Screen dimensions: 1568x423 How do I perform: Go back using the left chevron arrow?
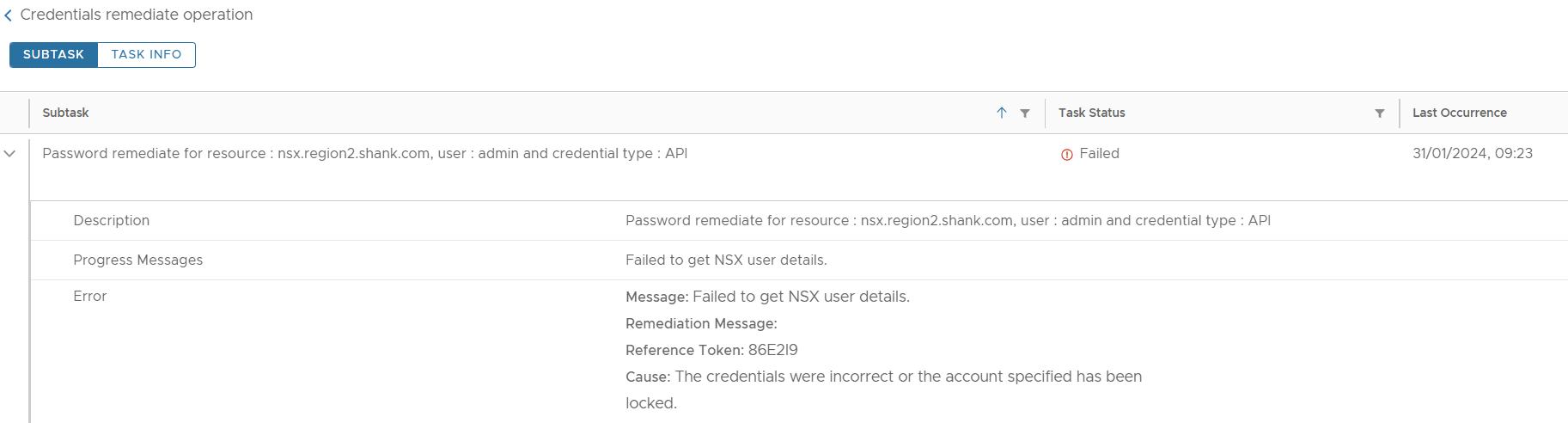pos(8,15)
